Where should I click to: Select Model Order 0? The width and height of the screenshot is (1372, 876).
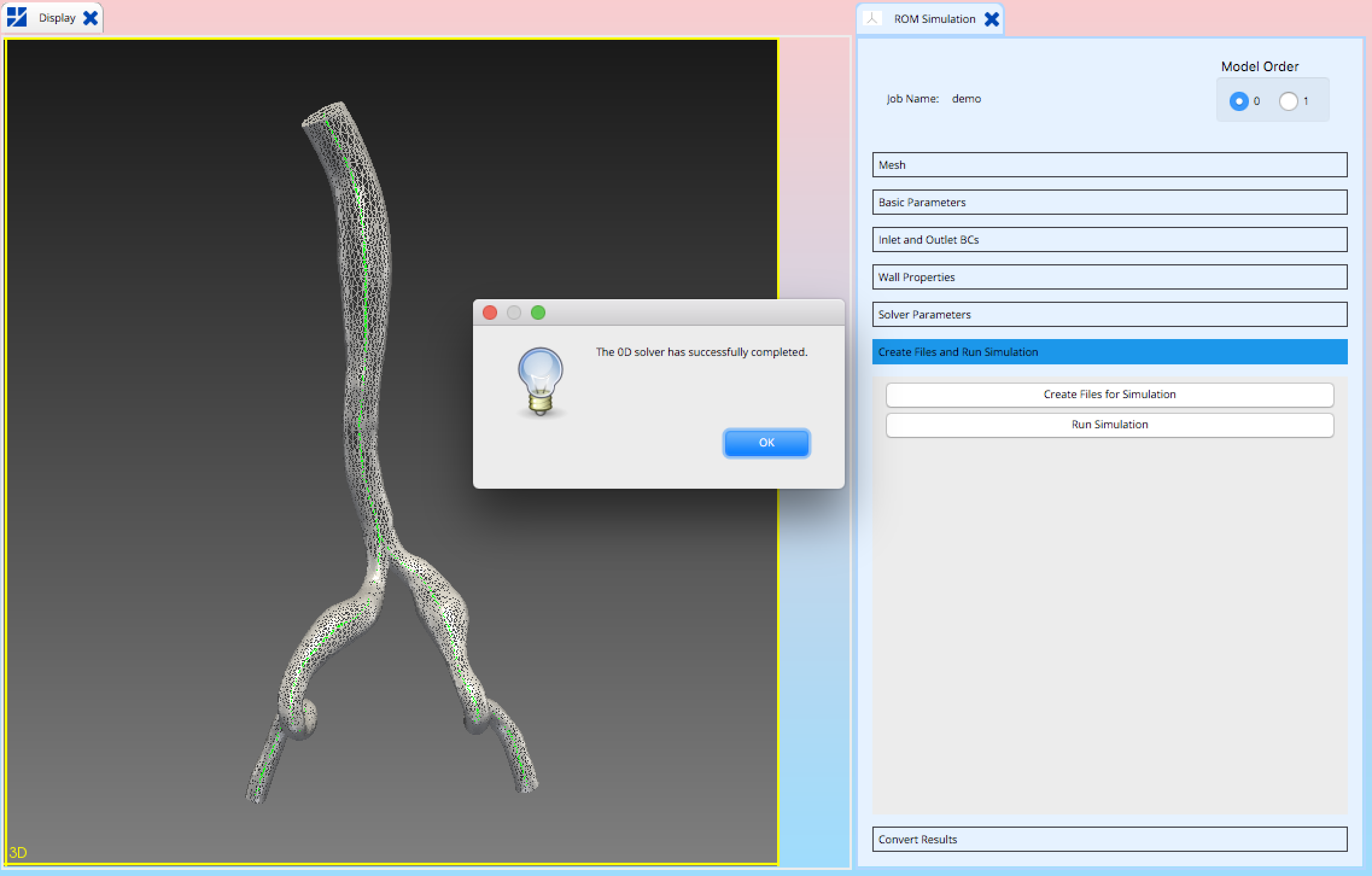[1239, 101]
